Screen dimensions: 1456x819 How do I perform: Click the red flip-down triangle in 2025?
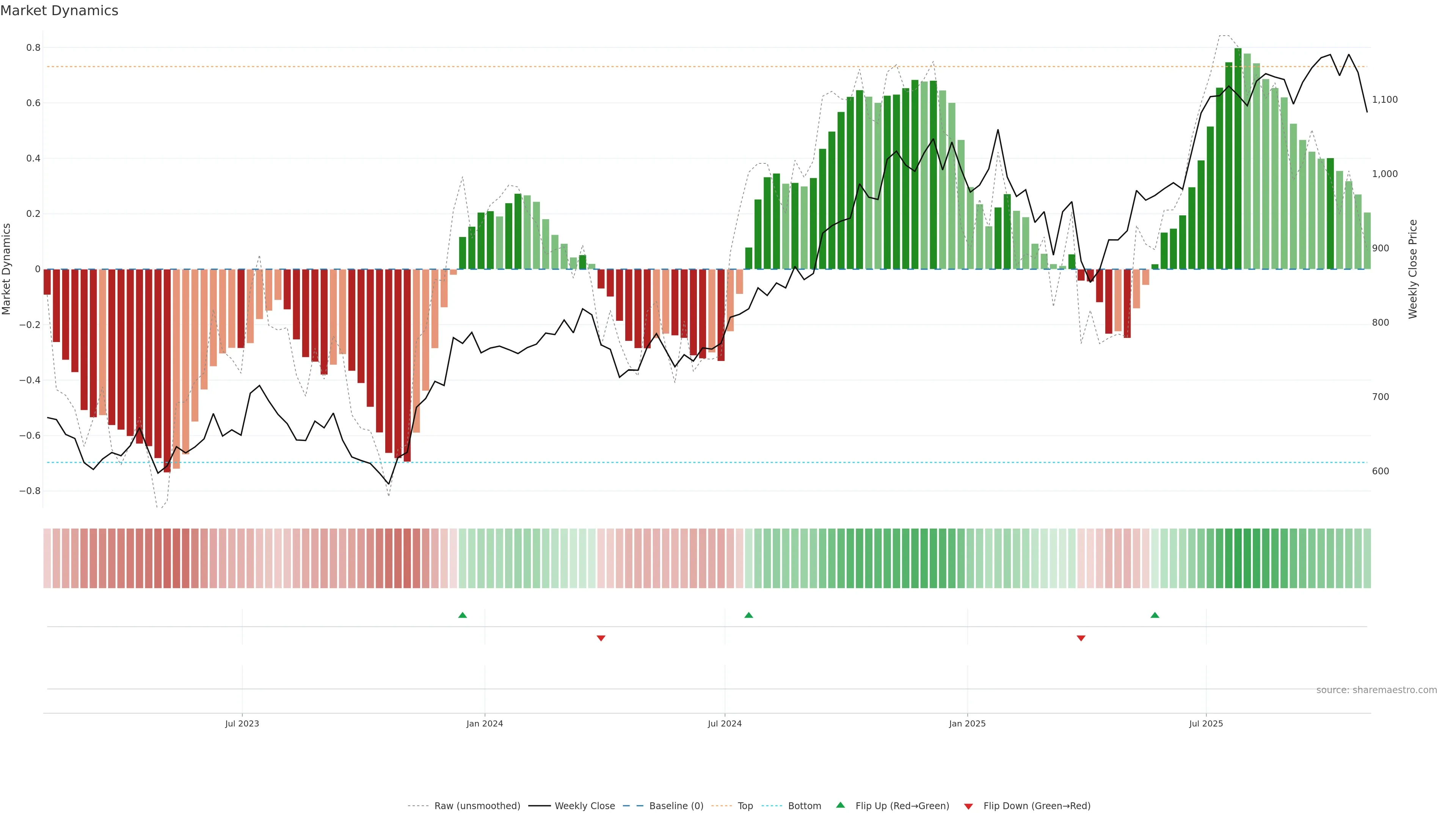coord(1081,638)
